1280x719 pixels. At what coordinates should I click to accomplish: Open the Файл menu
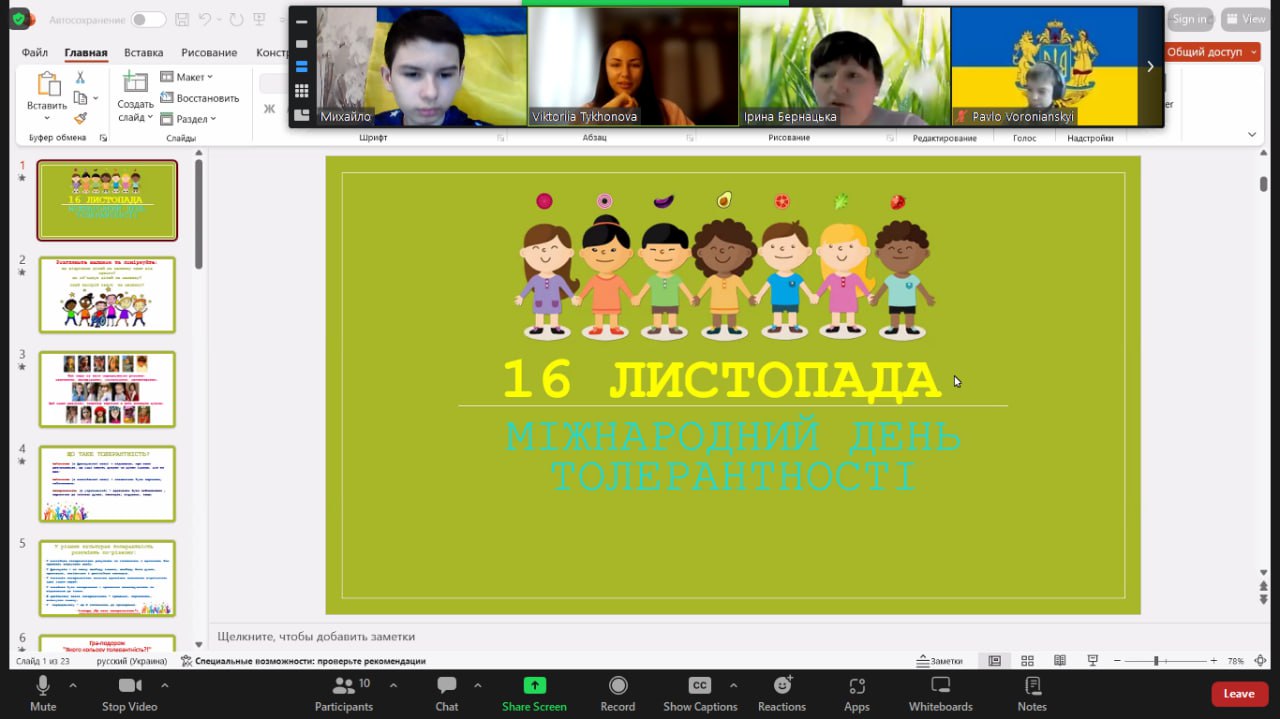[x=35, y=53]
